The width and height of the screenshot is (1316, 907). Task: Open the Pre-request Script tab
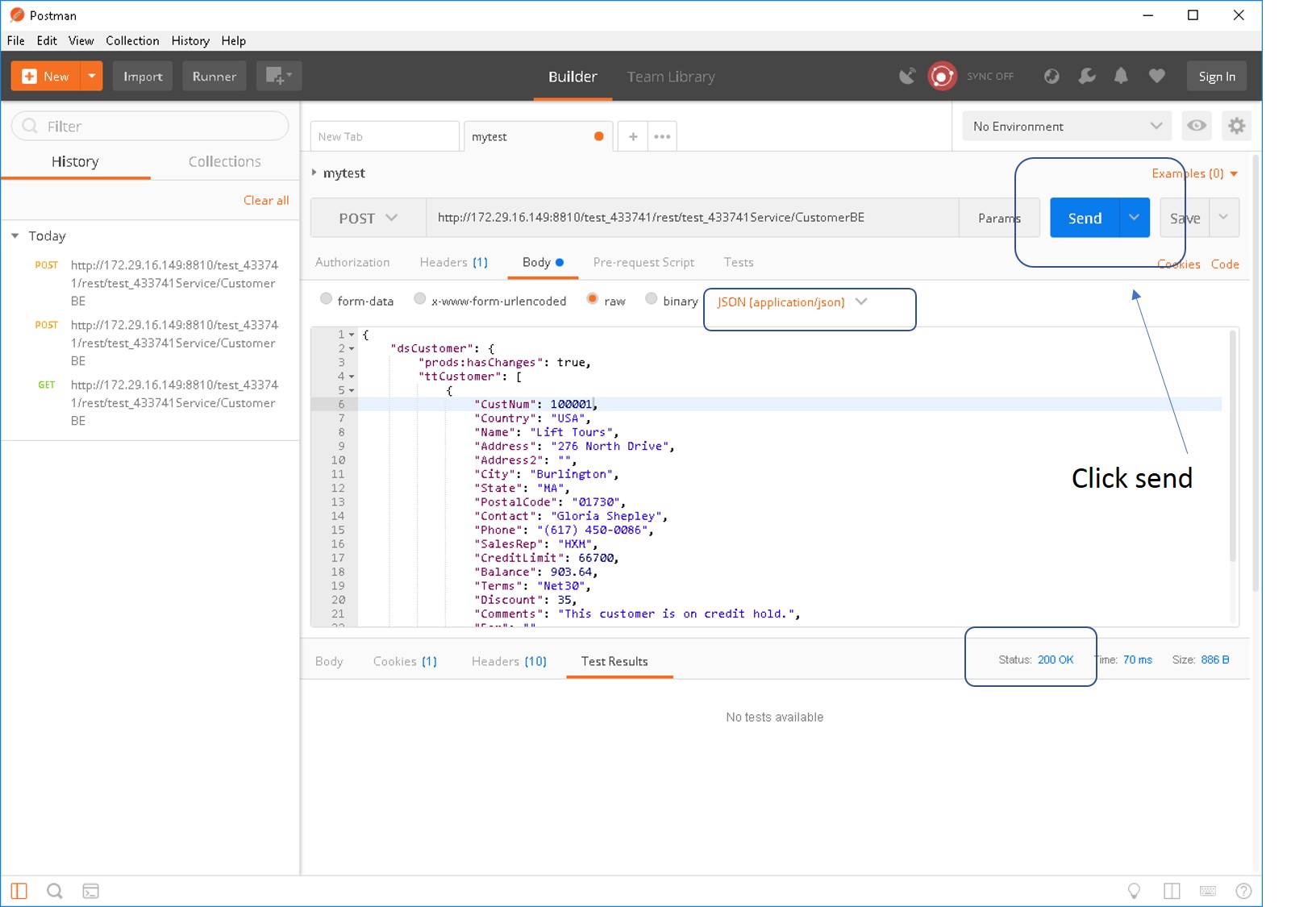[x=643, y=262]
